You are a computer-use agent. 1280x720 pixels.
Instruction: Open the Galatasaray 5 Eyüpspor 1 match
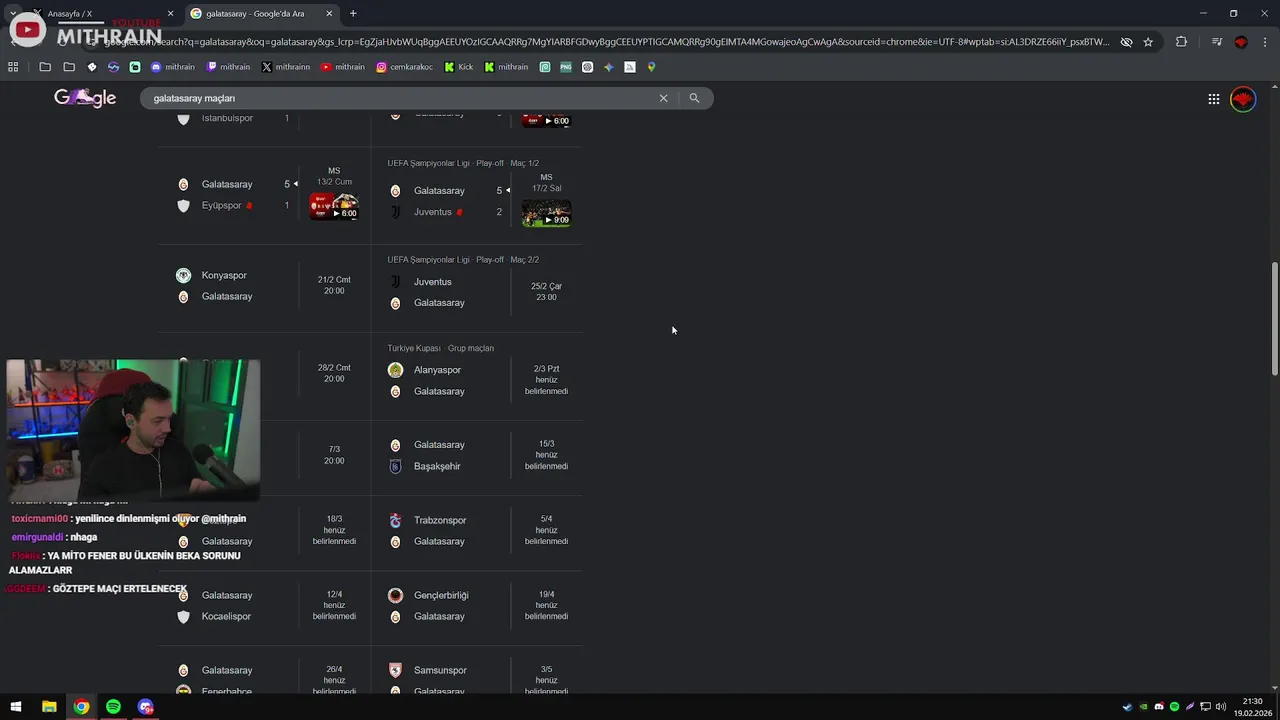265,195
